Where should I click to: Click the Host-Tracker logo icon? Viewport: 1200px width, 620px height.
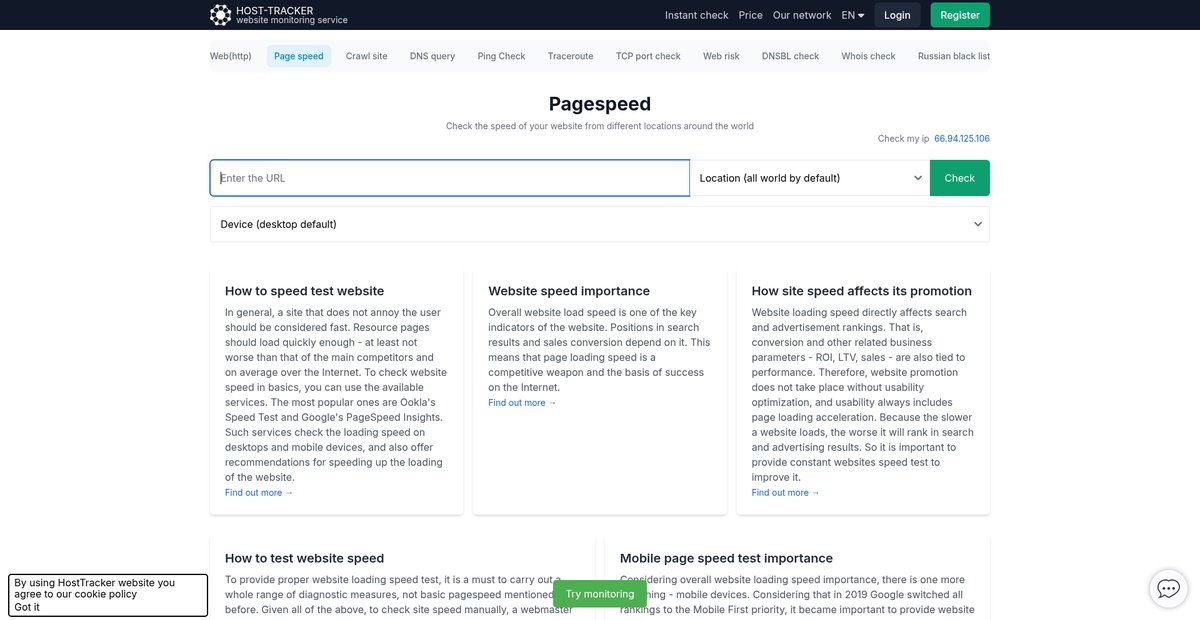tap(220, 15)
